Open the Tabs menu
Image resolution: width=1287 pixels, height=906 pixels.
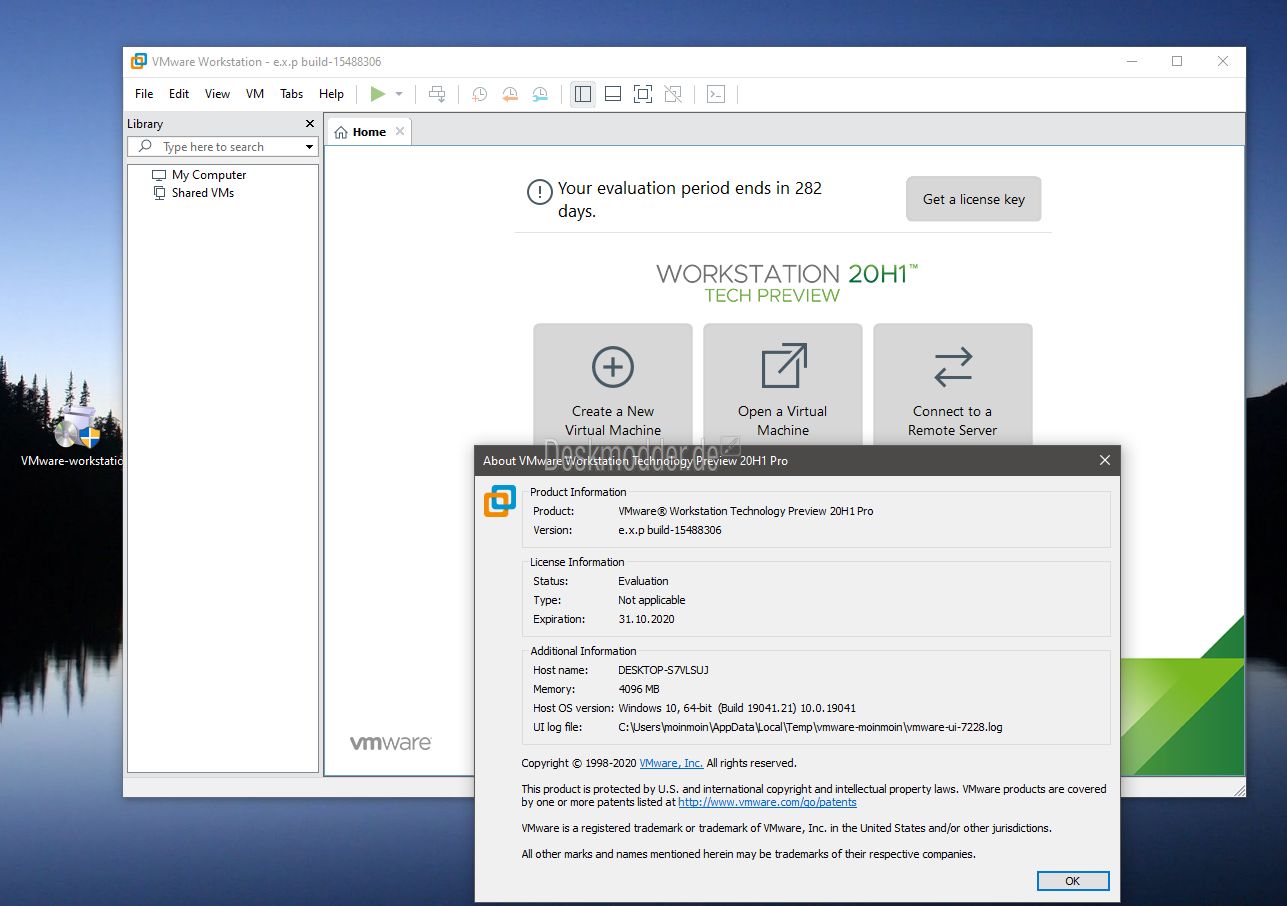point(291,94)
